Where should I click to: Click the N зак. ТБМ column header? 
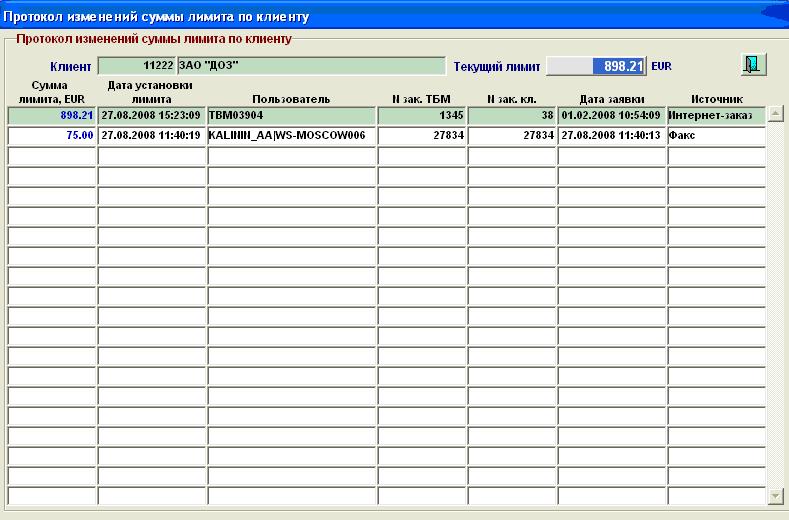pyautogui.click(x=421, y=99)
